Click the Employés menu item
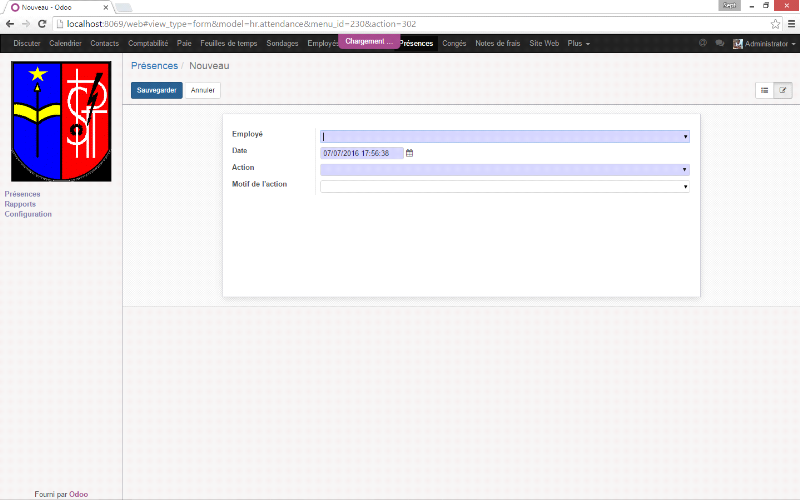The height and width of the screenshot is (500, 800). tap(322, 43)
